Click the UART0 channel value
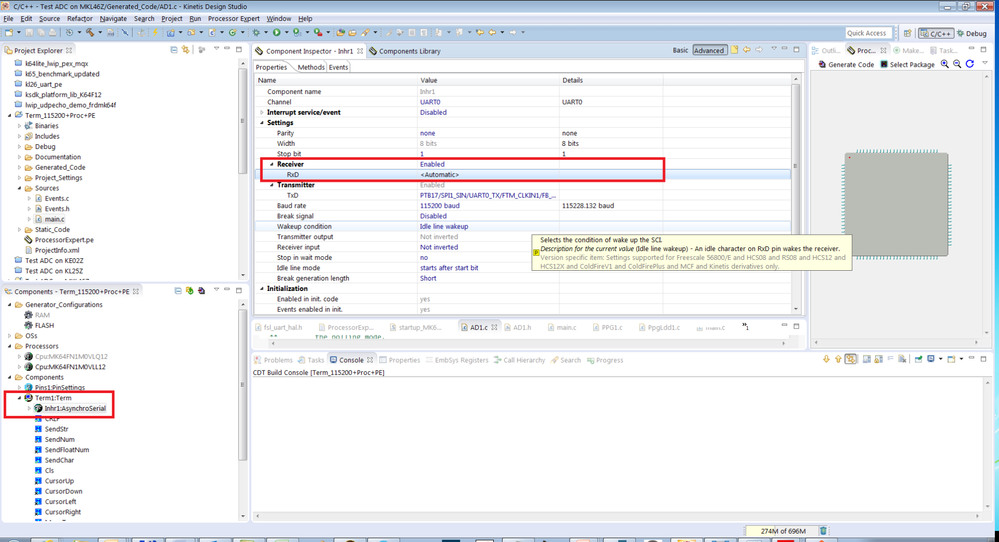The height and width of the screenshot is (542, 999). 430,102
